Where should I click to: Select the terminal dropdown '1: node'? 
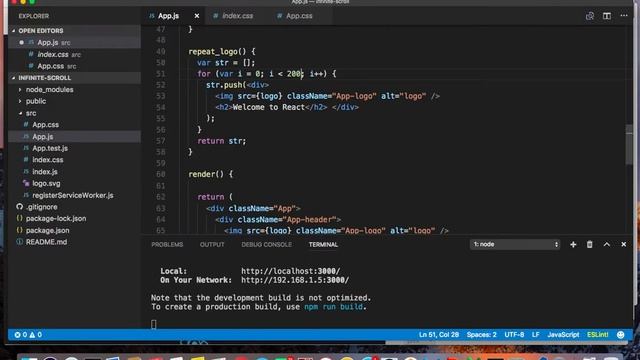[515, 244]
